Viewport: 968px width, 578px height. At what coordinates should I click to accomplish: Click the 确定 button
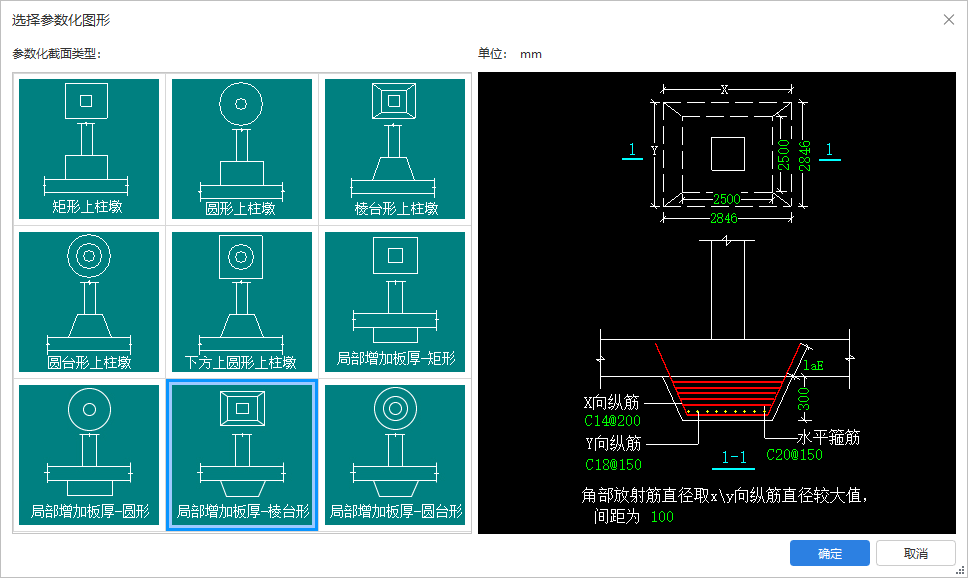830,553
